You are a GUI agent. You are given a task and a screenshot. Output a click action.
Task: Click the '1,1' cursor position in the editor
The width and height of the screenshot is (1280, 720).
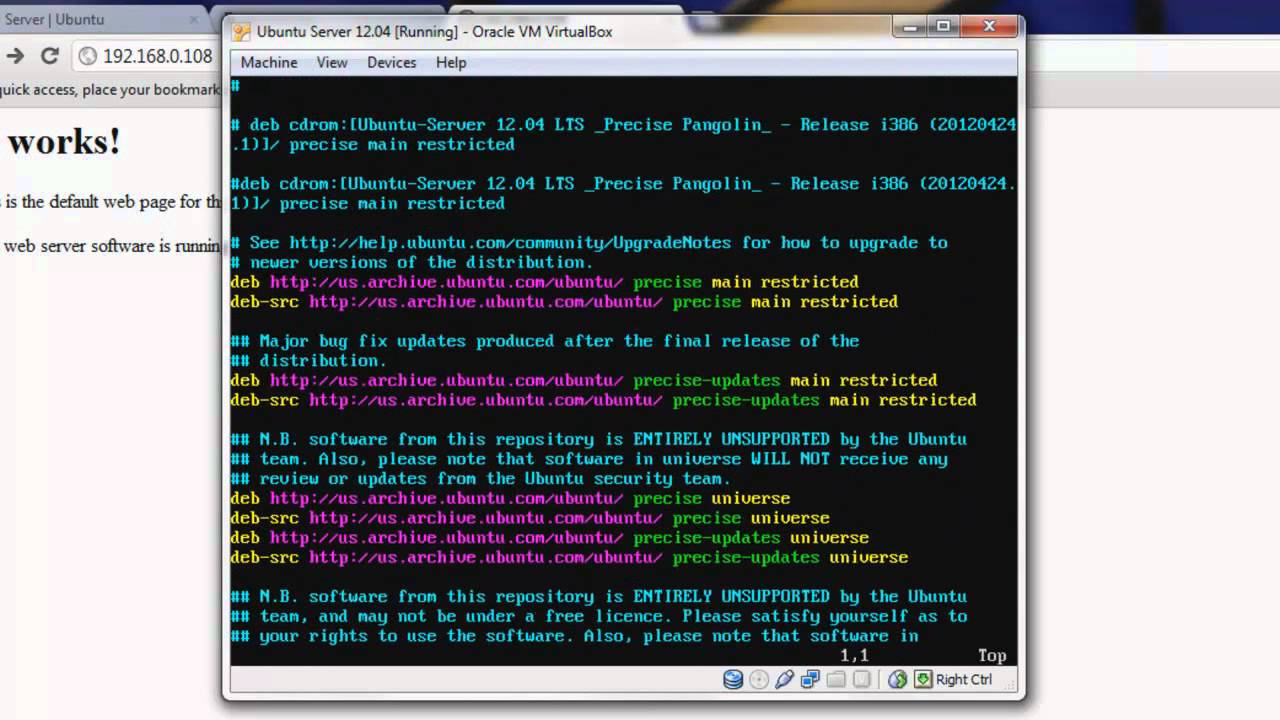coord(854,655)
